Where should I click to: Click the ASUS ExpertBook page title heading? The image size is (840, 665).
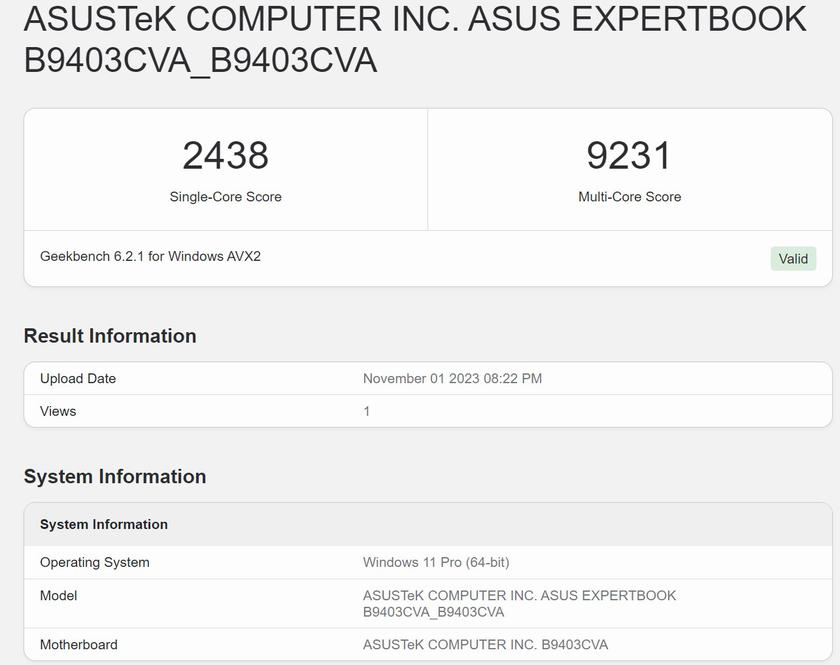pos(414,40)
